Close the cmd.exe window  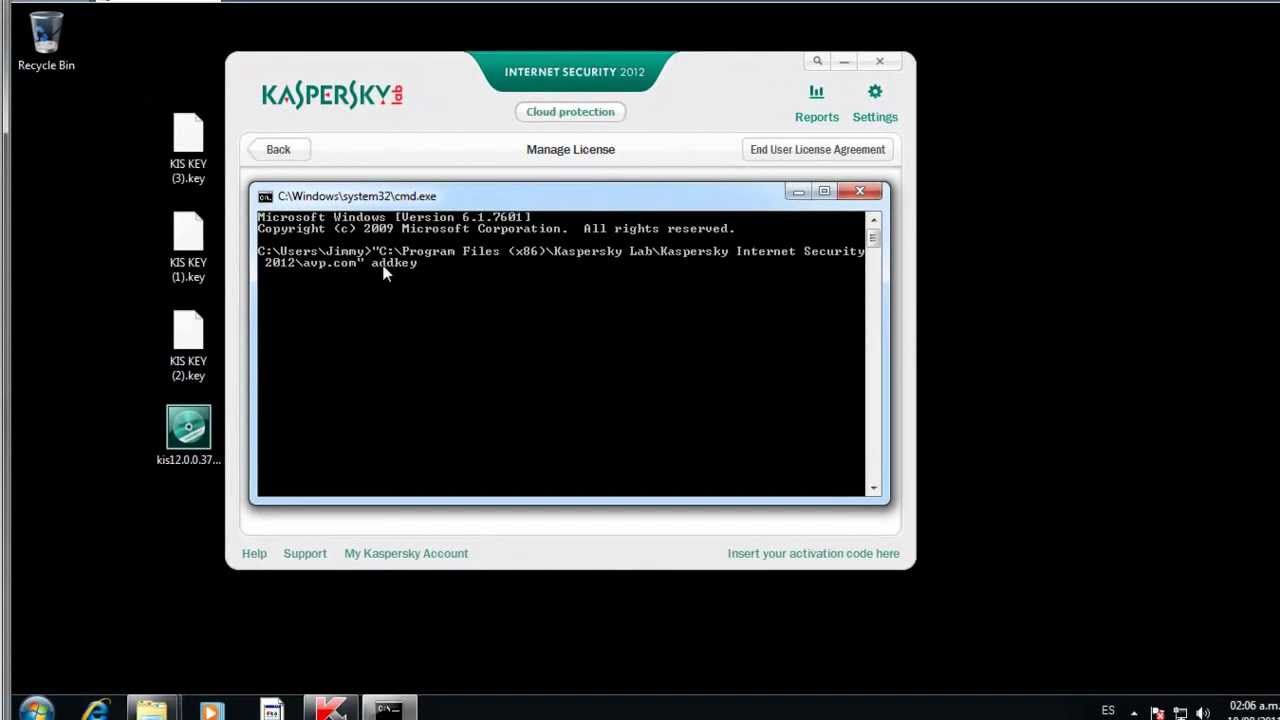tap(860, 191)
